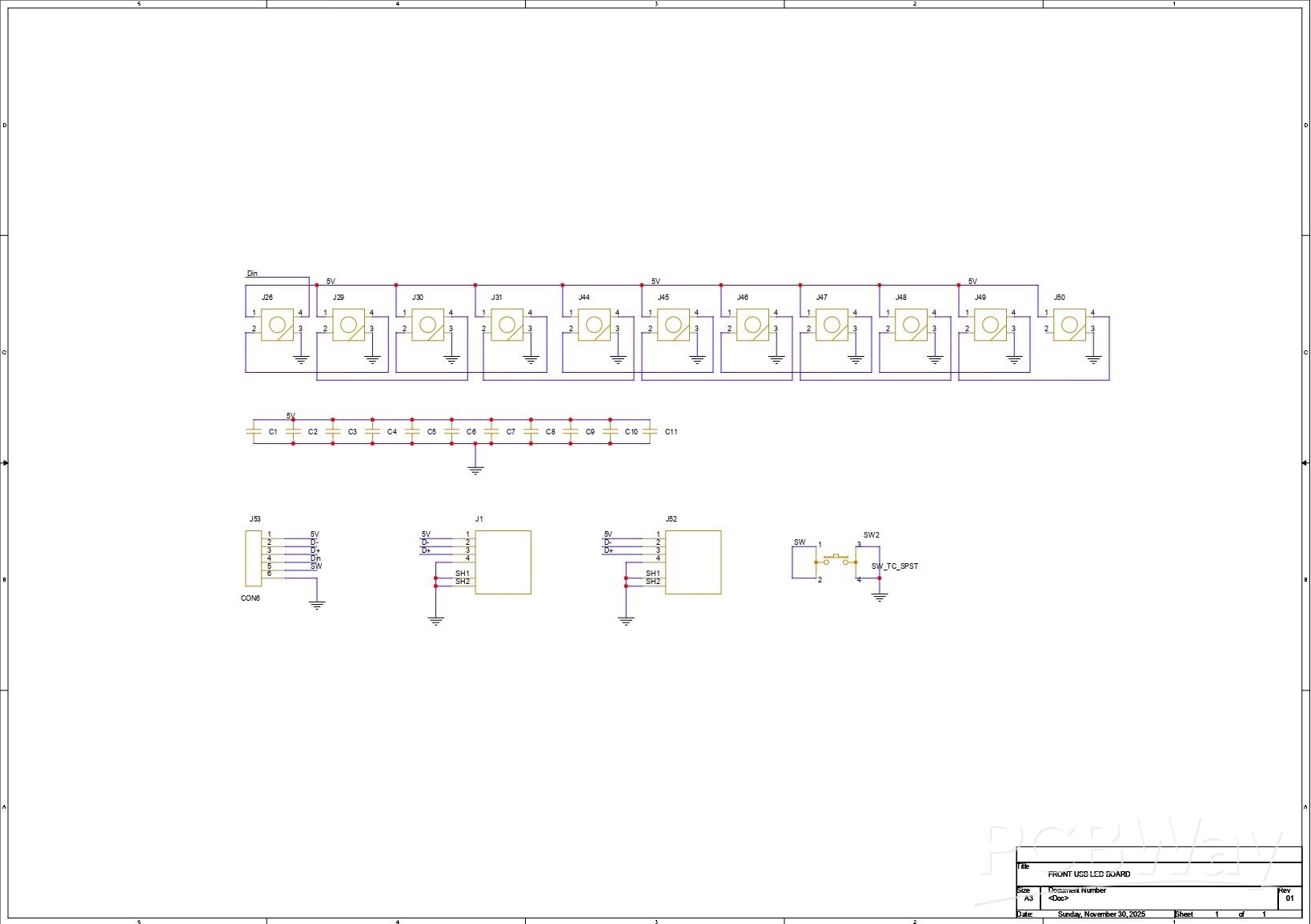This screenshot has width=1311, height=924.
Task: Click the <Doc> document number text
Action: tap(1056, 898)
